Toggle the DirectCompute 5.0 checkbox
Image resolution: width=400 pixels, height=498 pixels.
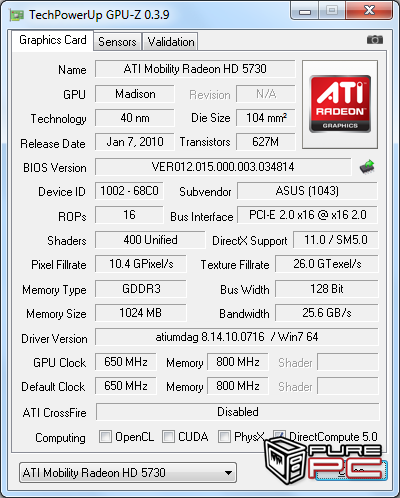pos(279,435)
